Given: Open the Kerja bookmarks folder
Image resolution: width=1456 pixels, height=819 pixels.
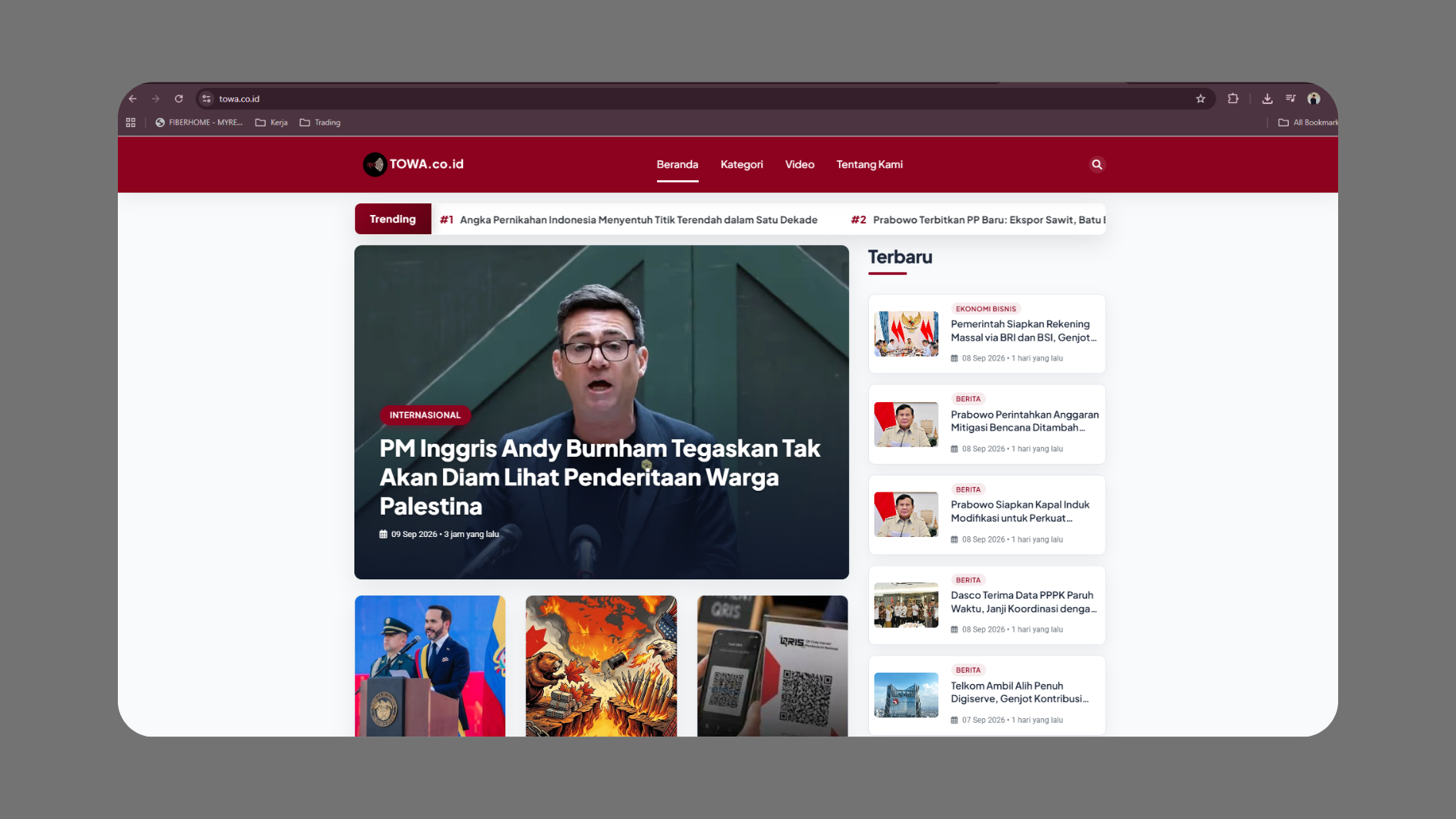Looking at the screenshot, I should pos(271,123).
